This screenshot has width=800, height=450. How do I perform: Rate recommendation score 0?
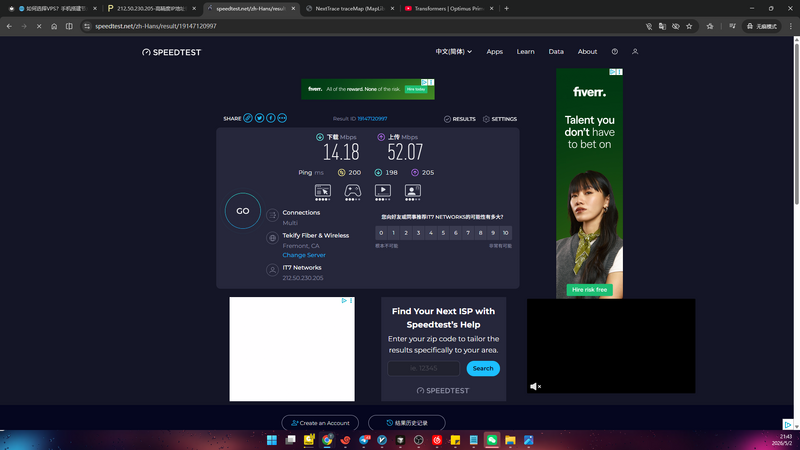point(381,233)
